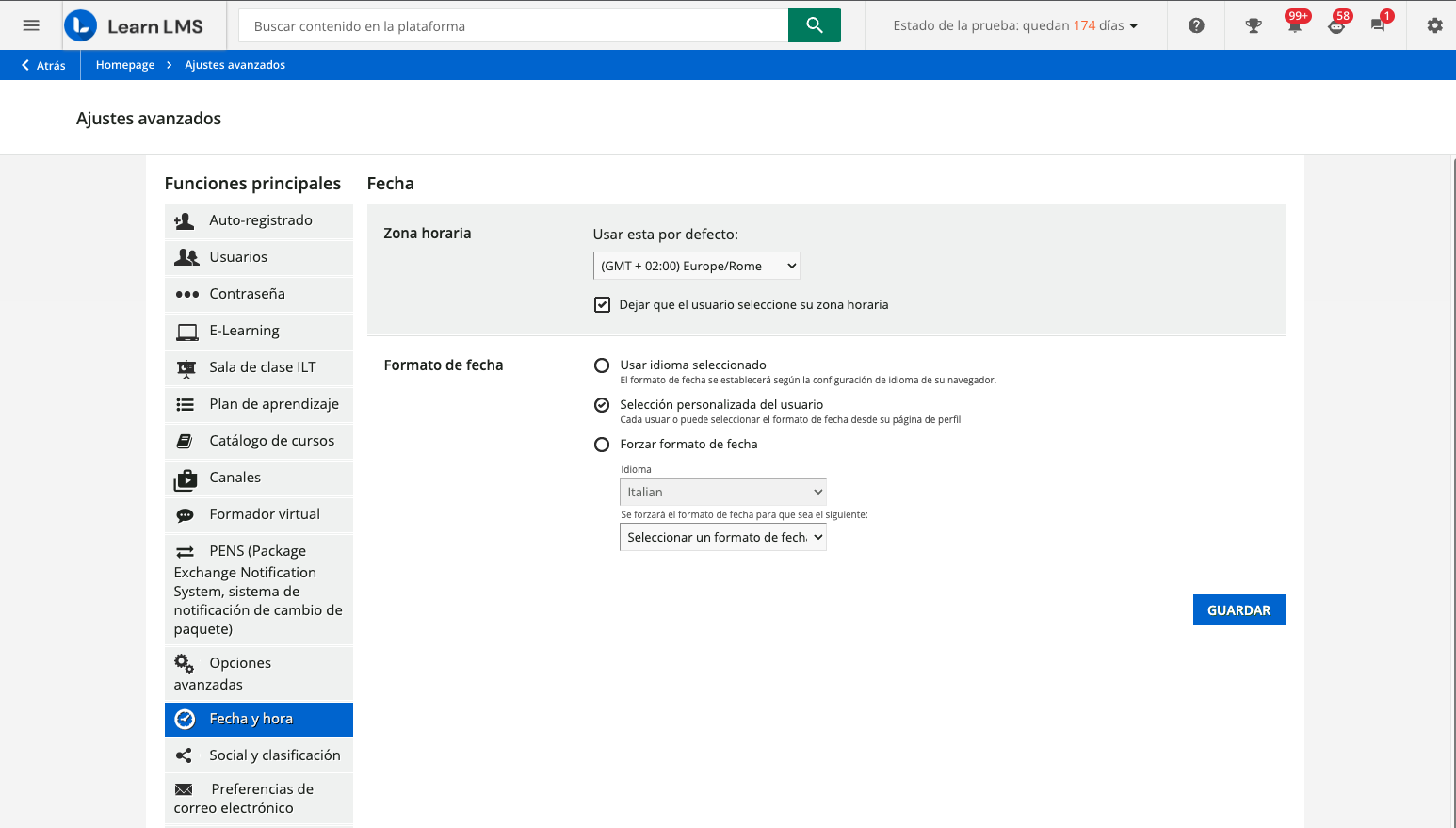Open Canales settings section
1456x828 pixels.
259,478
